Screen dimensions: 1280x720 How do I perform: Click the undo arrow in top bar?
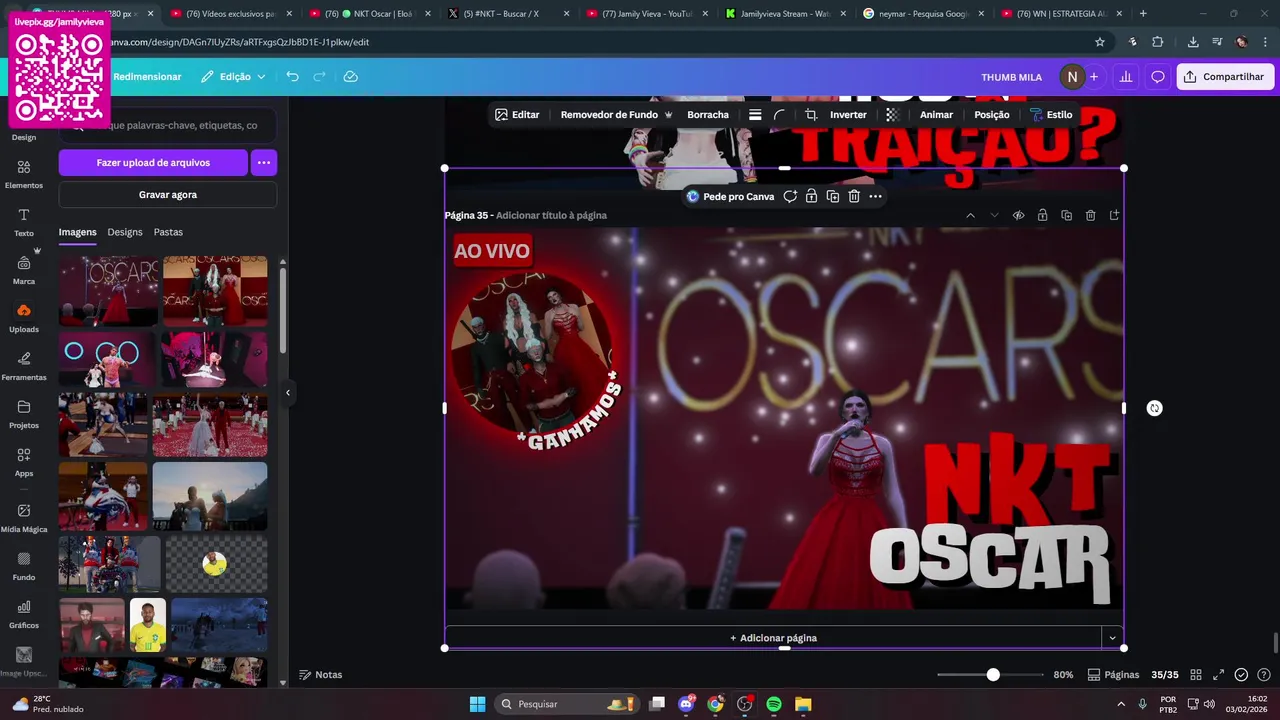click(x=292, y=76)
